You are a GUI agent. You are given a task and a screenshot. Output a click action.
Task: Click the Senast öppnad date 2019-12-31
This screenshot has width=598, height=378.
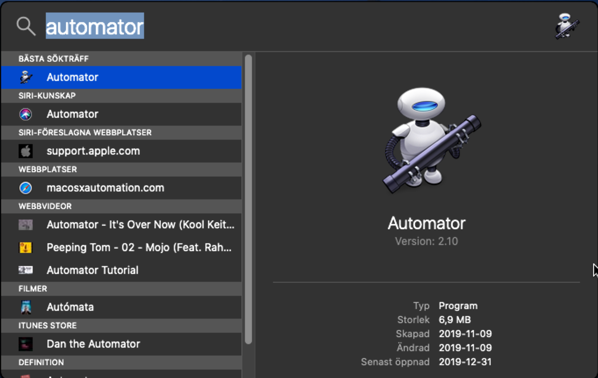click(x=465, y=362)
